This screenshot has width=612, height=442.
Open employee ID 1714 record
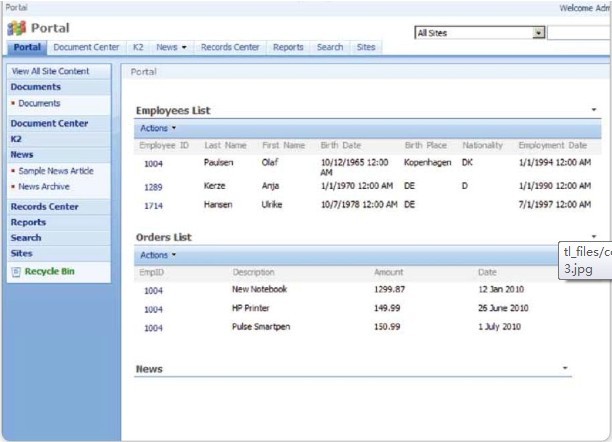click(x=153, y=205)
